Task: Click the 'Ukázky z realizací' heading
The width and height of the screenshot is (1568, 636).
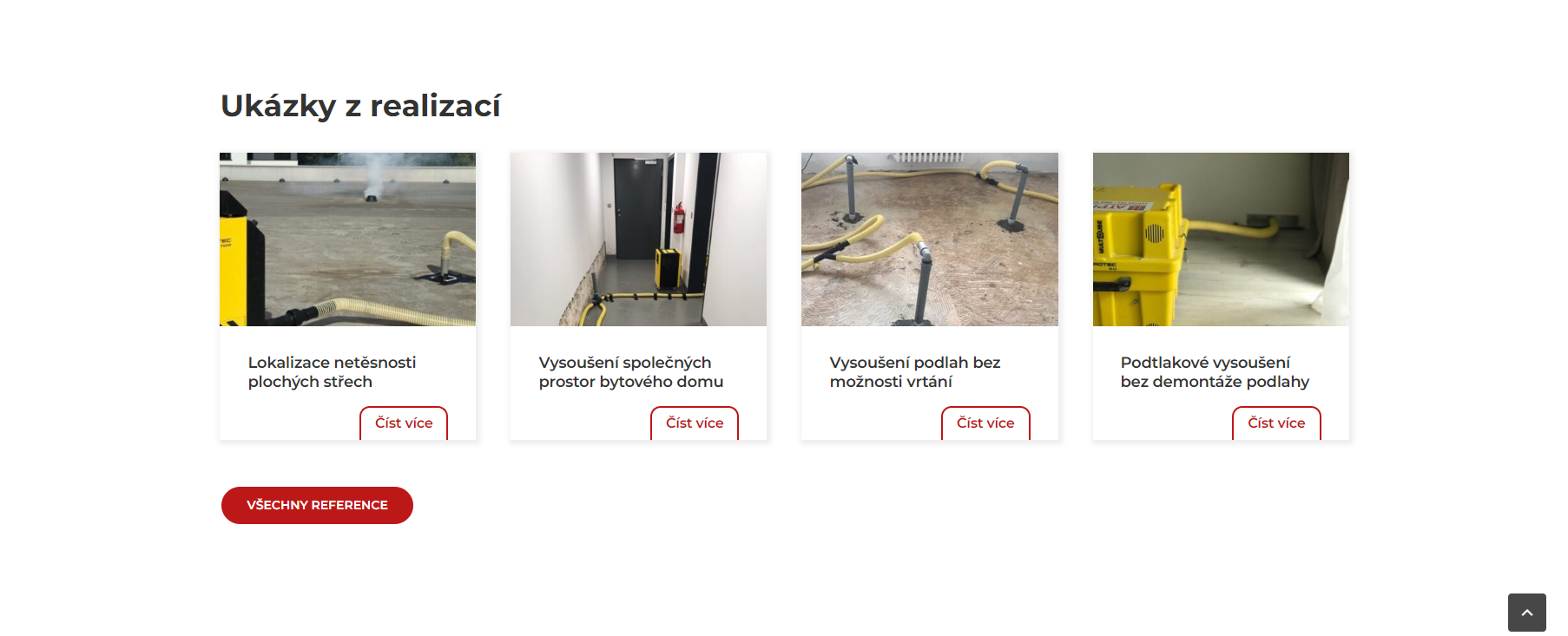Action: tap(360, 106)
